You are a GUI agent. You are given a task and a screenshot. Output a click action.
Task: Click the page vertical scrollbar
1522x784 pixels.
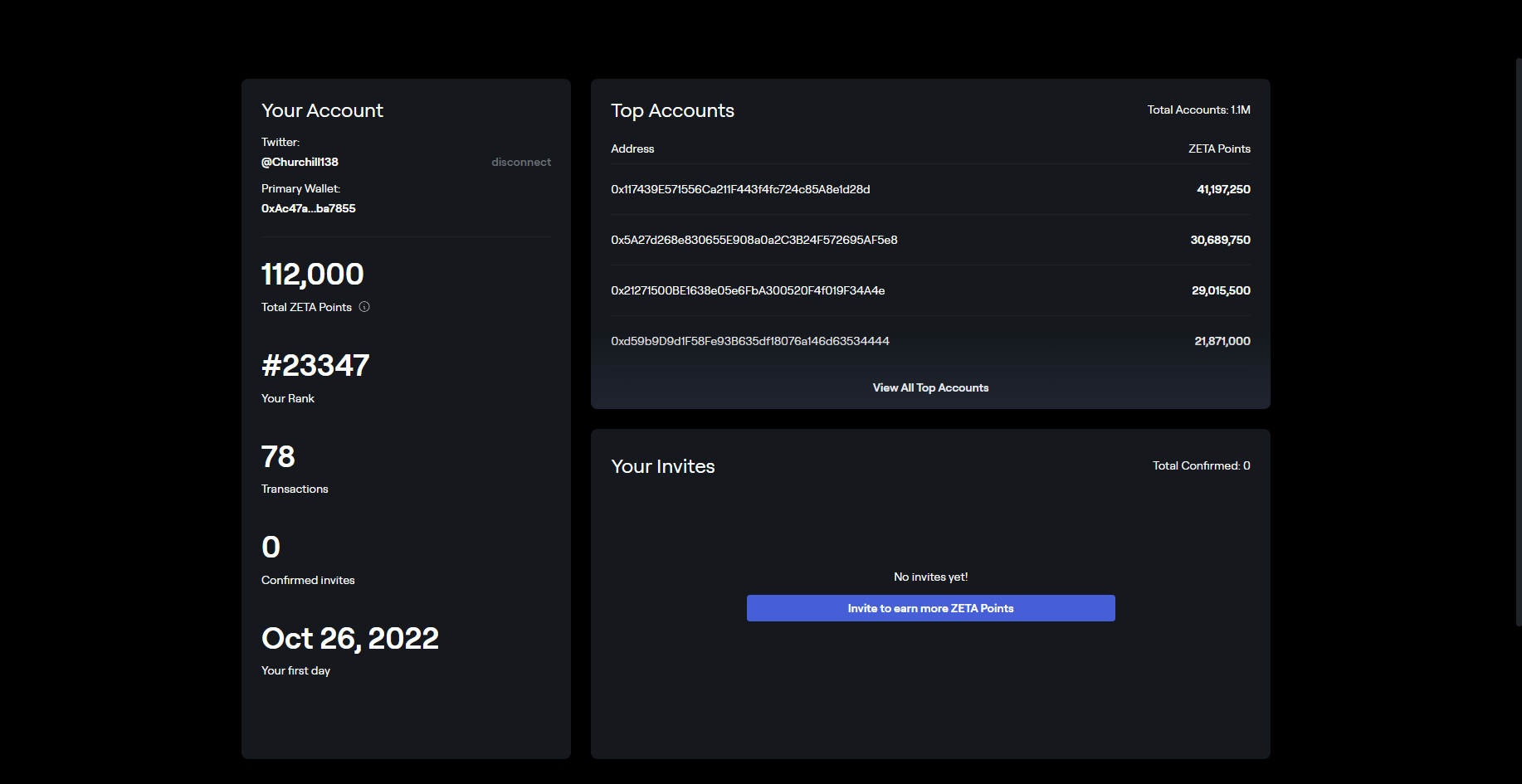tap(1519, 342)
